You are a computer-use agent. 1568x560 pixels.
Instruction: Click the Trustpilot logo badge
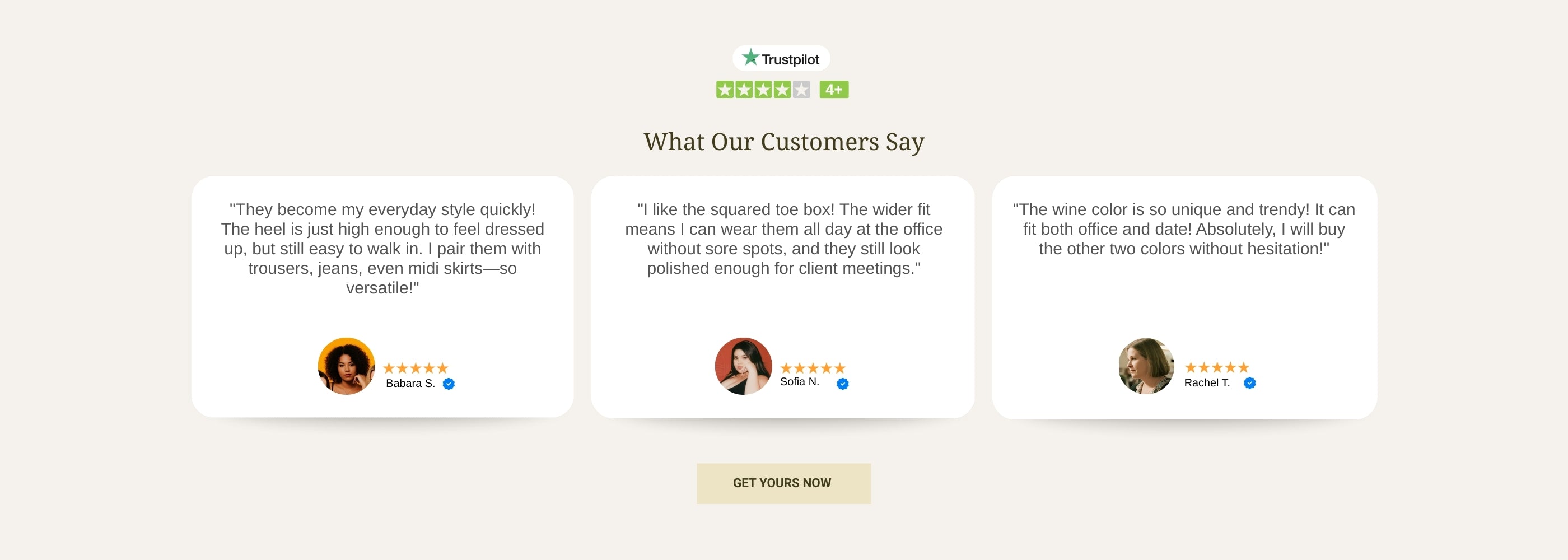781,58
